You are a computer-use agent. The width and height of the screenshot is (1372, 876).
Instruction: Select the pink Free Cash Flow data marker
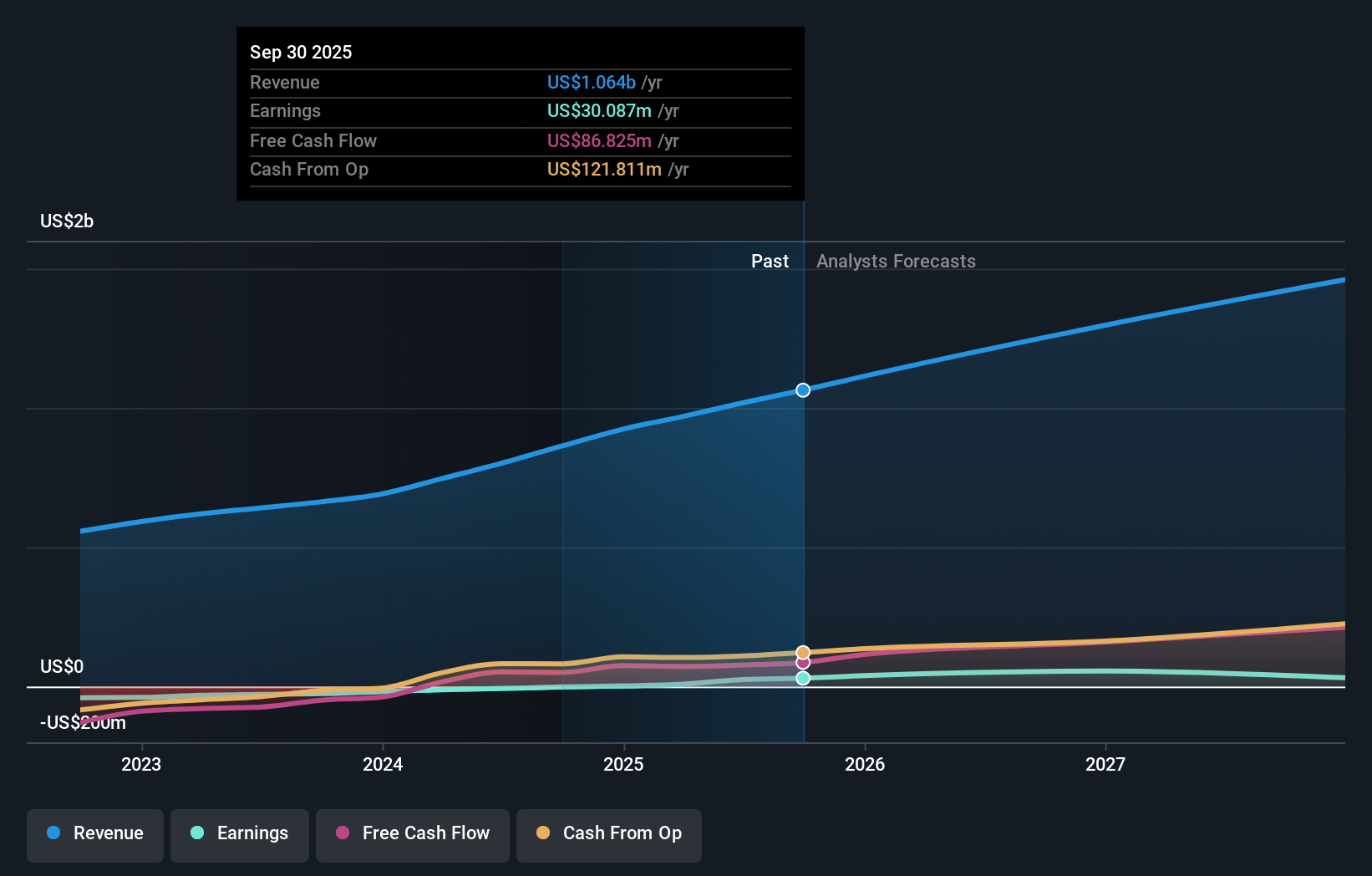tap(802, 663)
